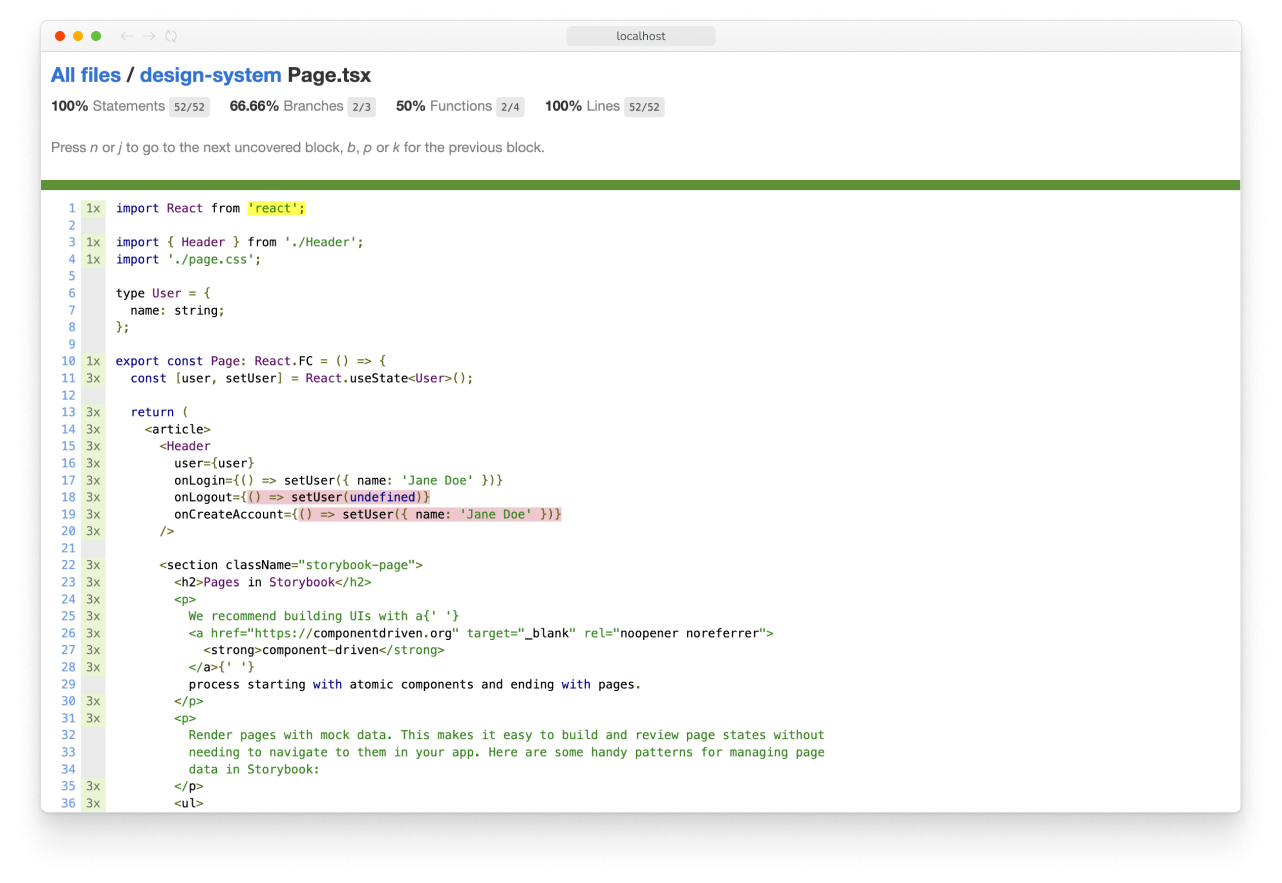Click the Statements 52/52 coverage badge
This screenshot has height=883, width=1282.
click(189, 107)
